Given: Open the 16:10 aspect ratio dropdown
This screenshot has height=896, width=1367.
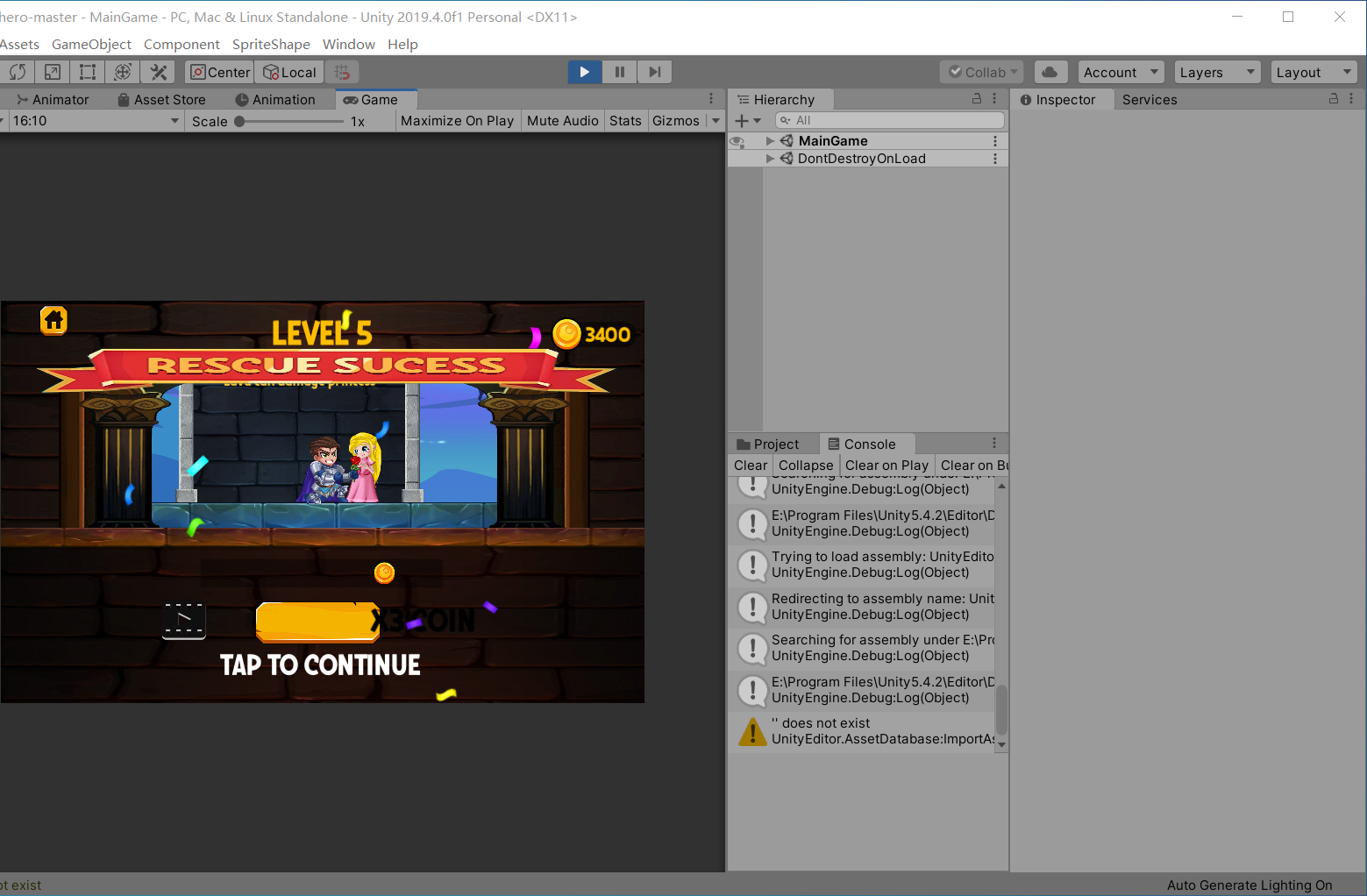Looking at the screenshot, I should coord(92,121).
